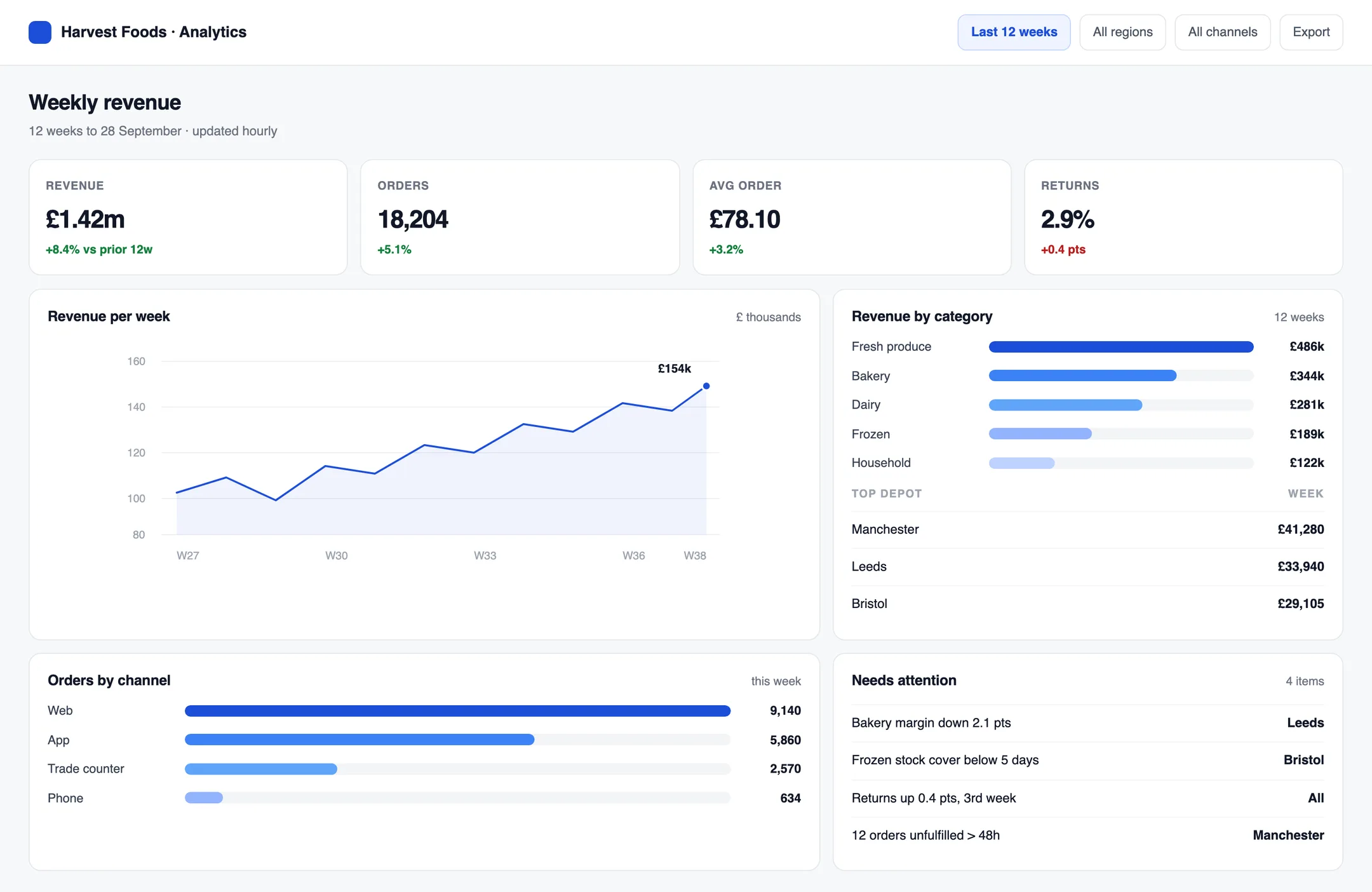Click the WEEK column header
Image resolution: width=1372 pixels, height=892 pixels.
pos(1305,494)
